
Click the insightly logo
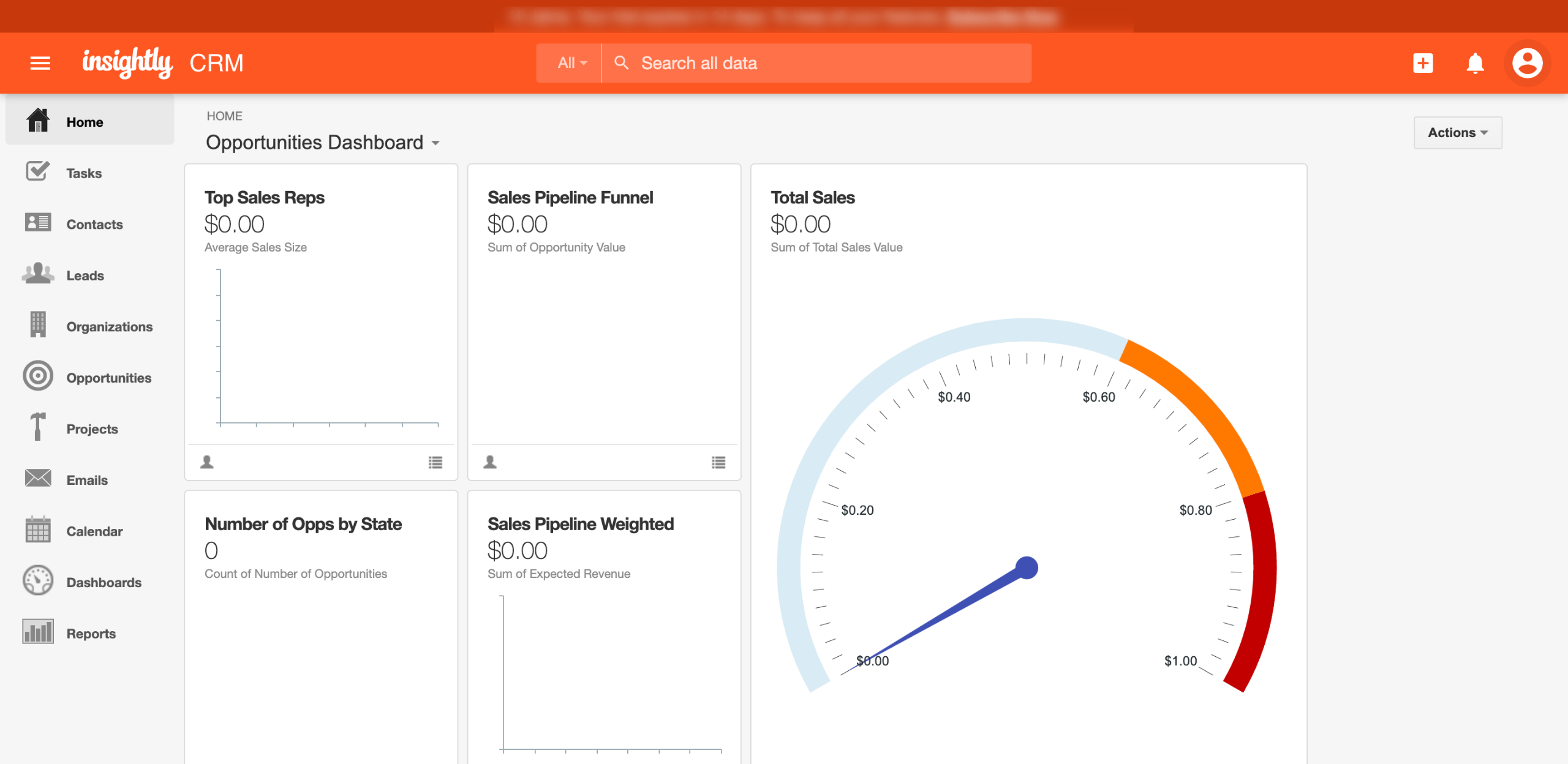click(127, 62)
